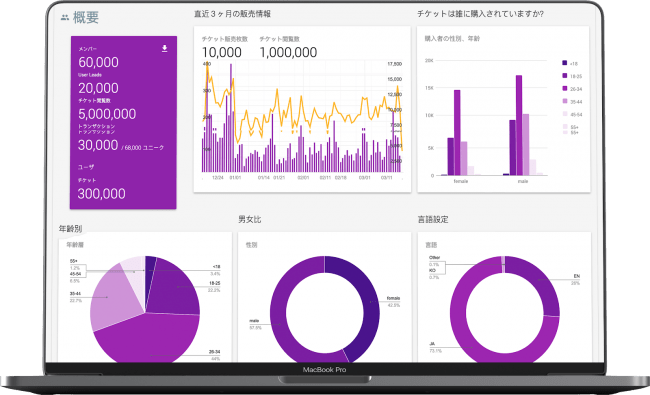Image resolution: width=650 pixels, height=395 pixels.
Task: Click the <18 legend color swatch
Action: coord(564,63)
